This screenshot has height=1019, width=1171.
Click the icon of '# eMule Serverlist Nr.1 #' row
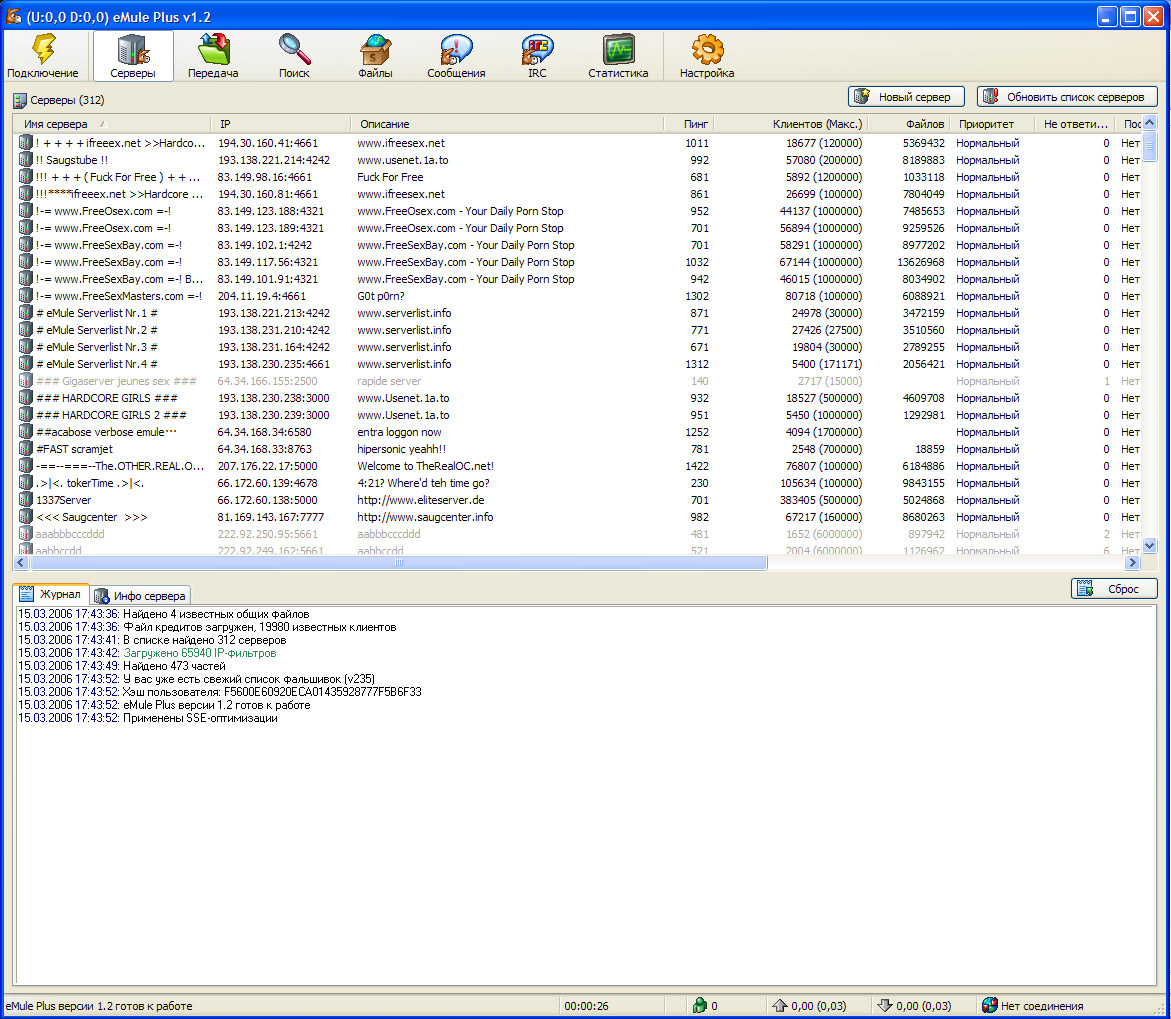pos(25,313)
